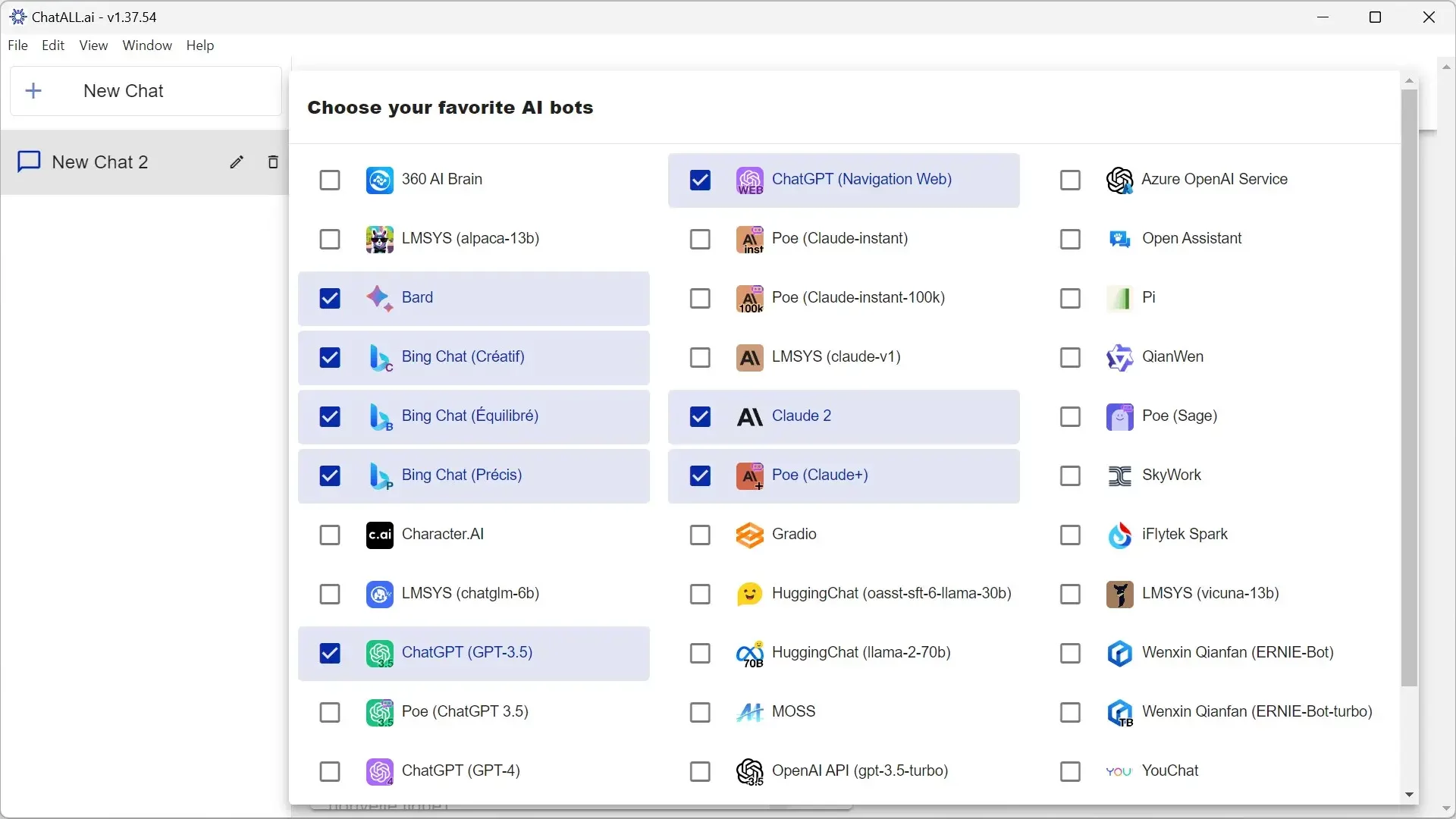
Task: Click the QianWen logo icon
Action: [x=1119, y=358]
